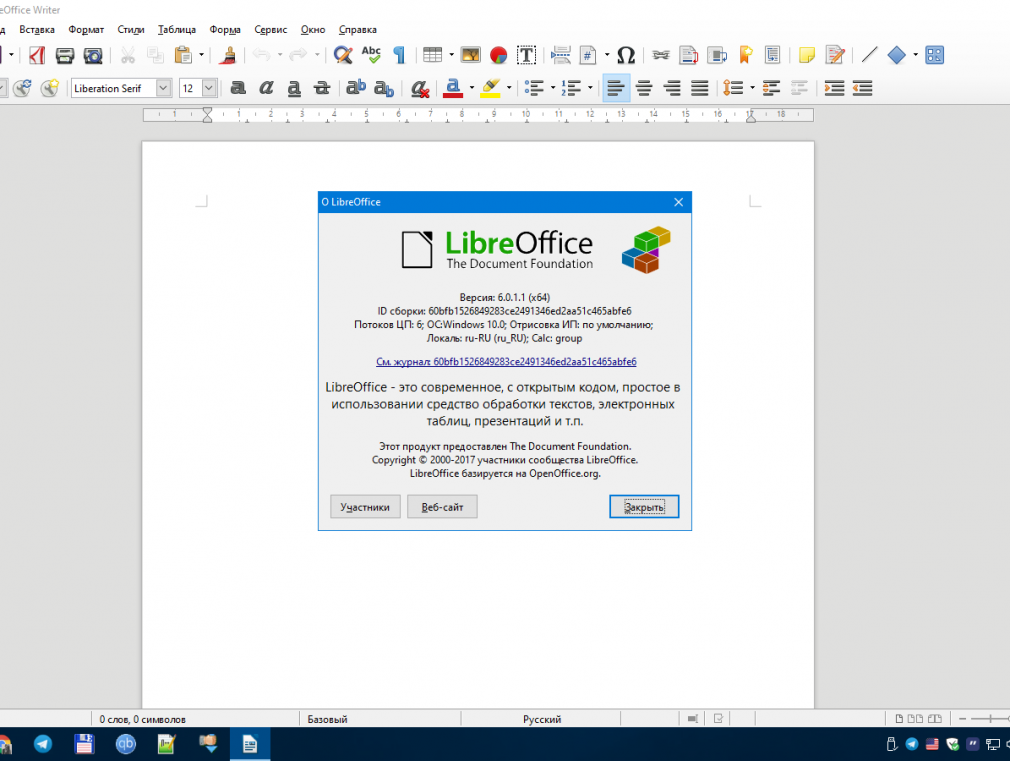Insert an endnote
This screenshot has height=761, width=1010.
717,55
